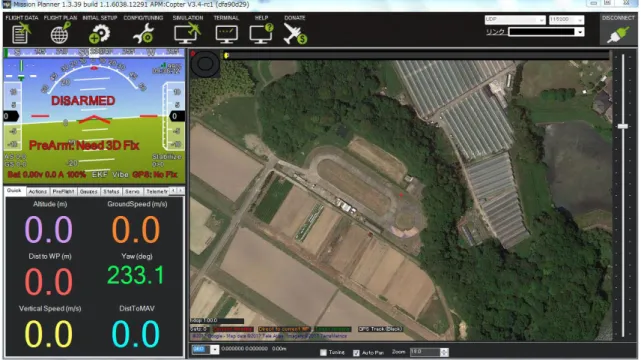Click the round joystick icon on map

pos(205,64)
